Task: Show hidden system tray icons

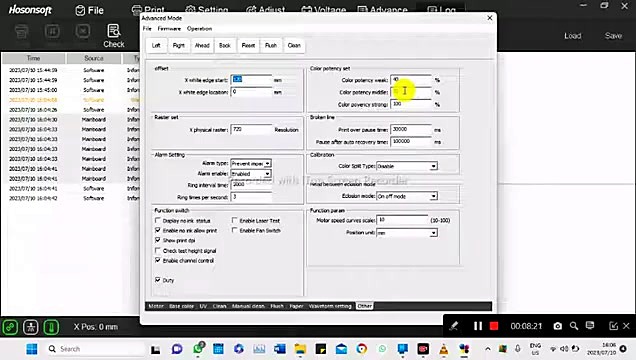Action: click(488, 349)
